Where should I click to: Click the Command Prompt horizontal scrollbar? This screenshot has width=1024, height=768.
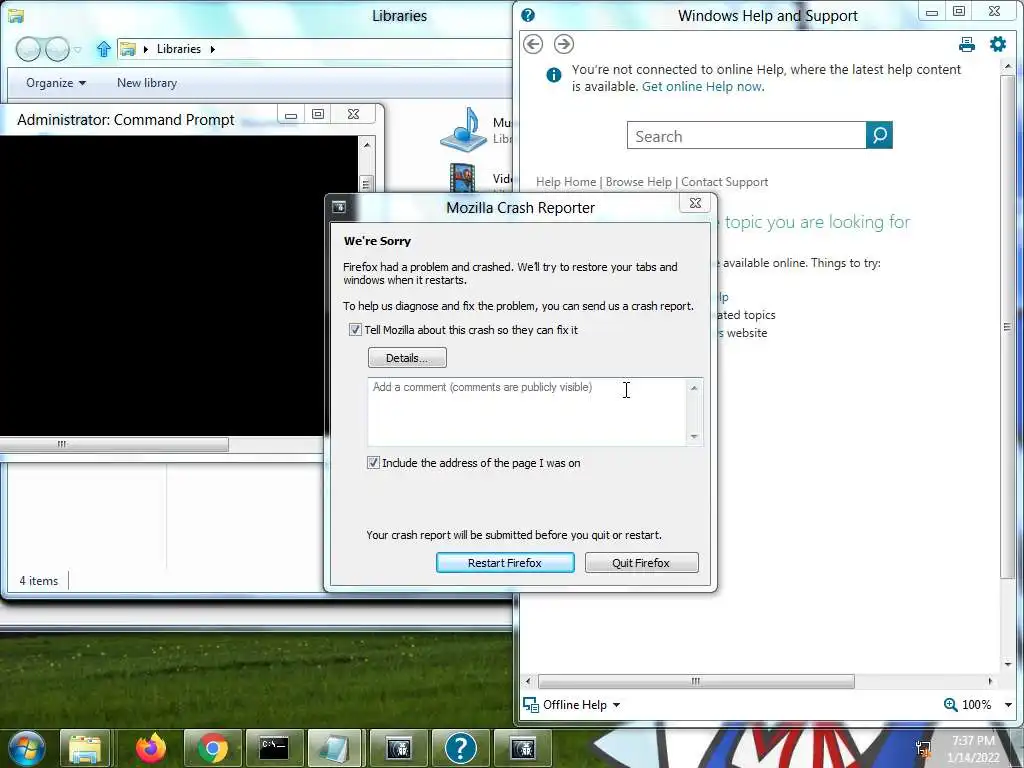click(114, 445)
